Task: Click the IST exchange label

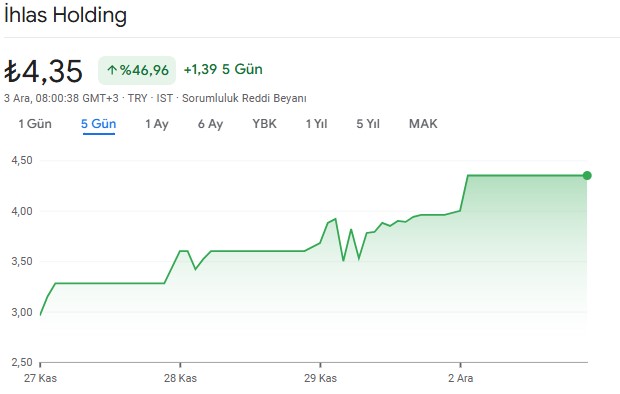Action: pos(164,98)
